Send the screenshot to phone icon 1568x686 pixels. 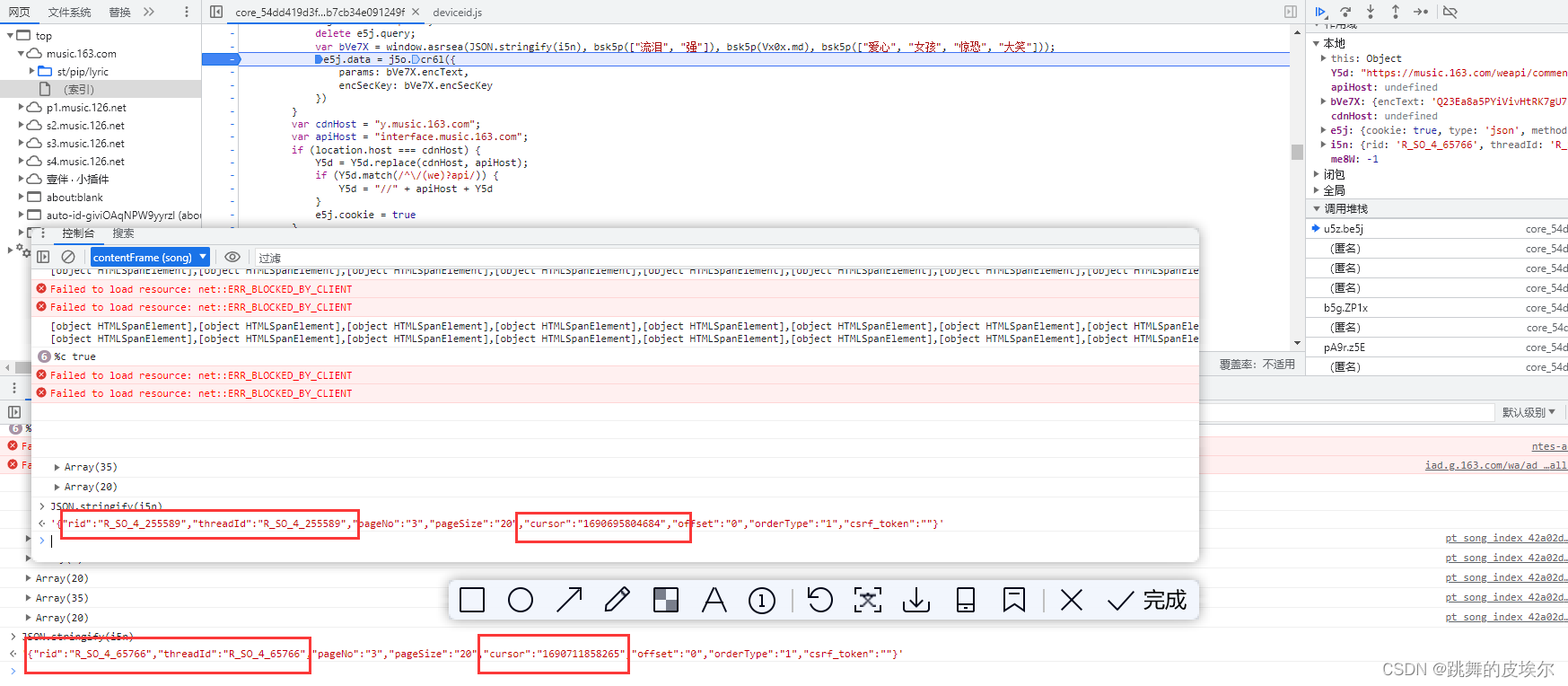point(966,600)
